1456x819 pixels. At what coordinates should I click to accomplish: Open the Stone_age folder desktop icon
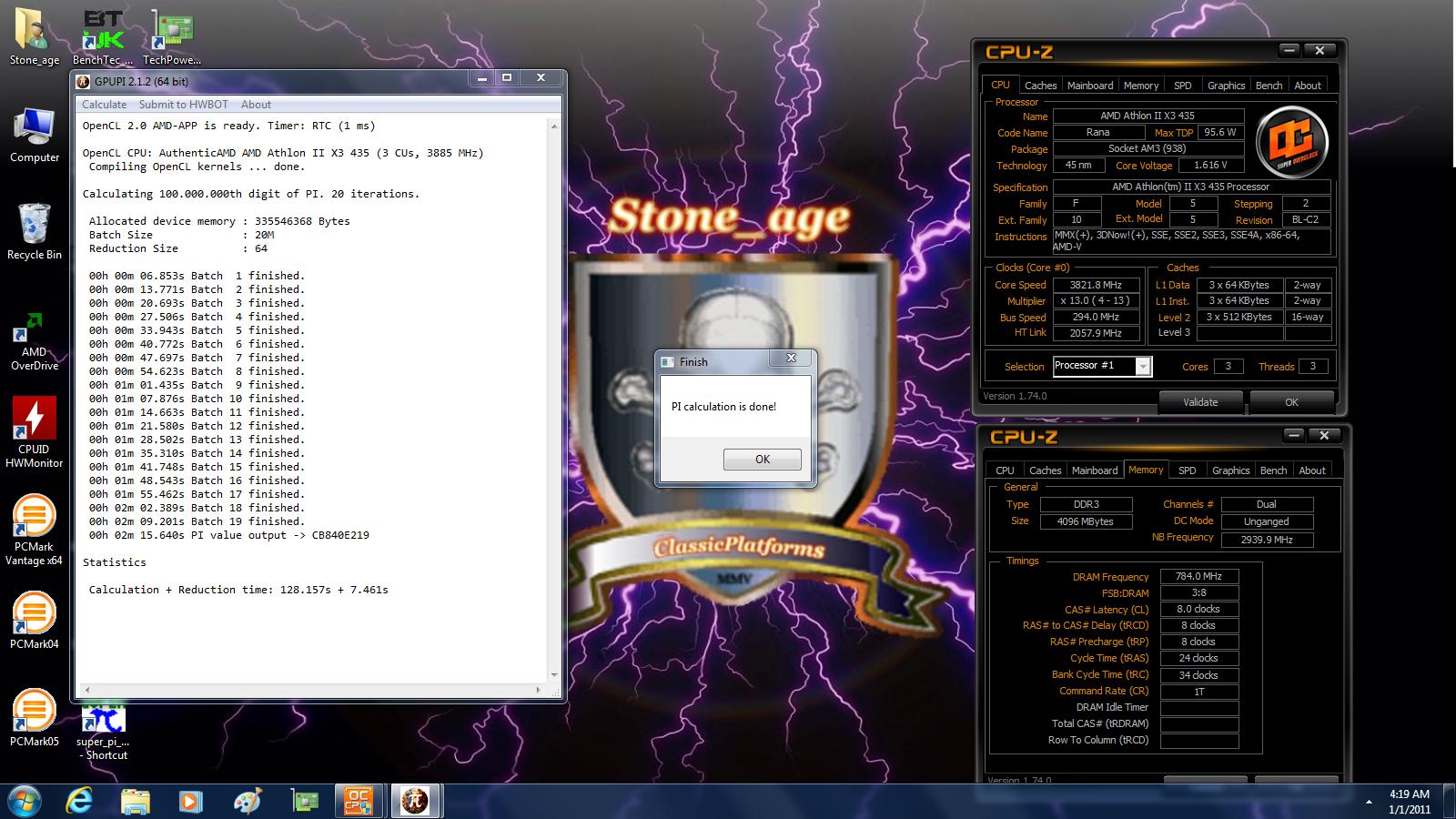(34, 36)
